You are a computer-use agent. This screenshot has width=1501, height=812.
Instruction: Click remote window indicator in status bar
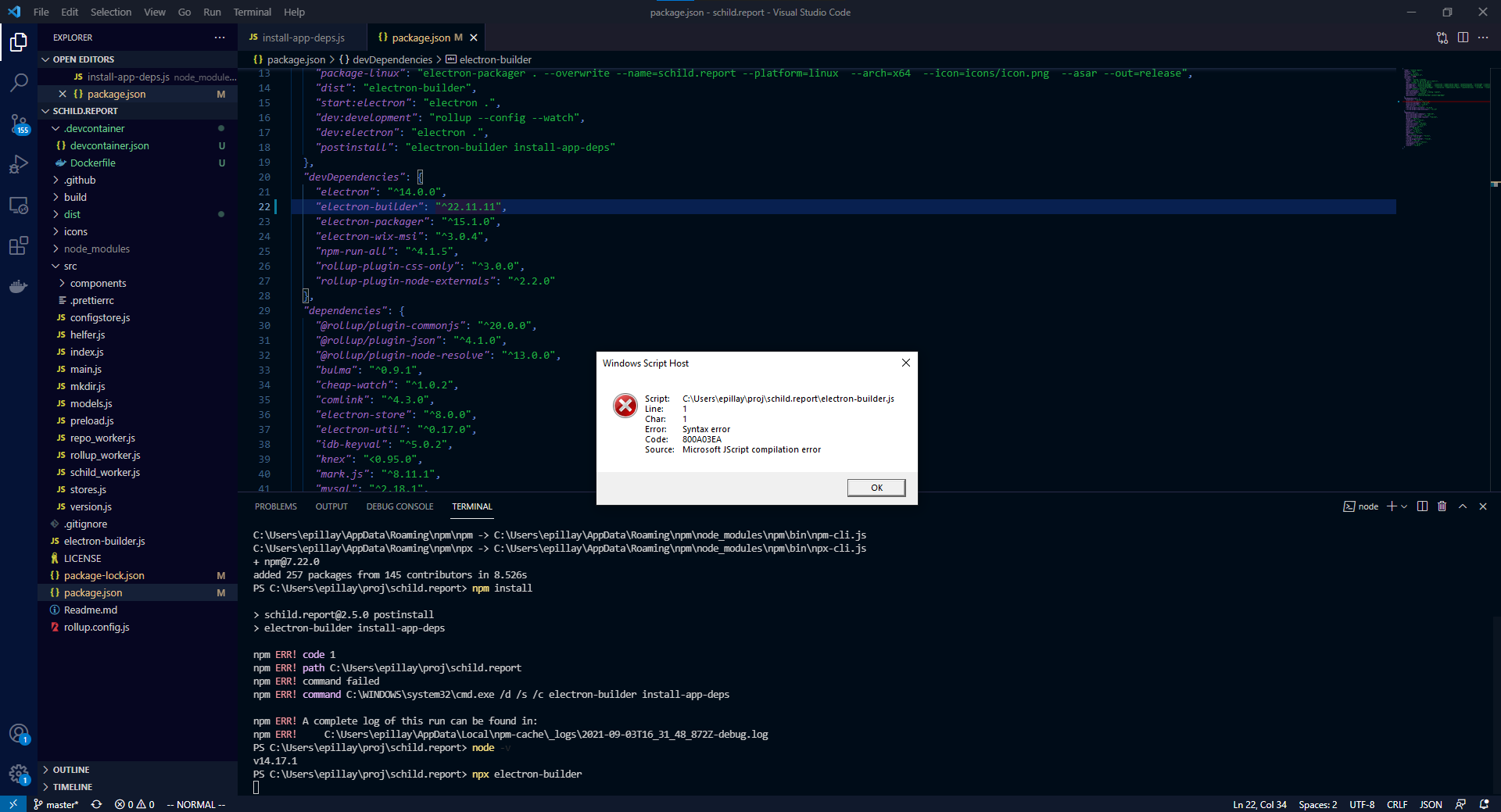pos(13,804)
